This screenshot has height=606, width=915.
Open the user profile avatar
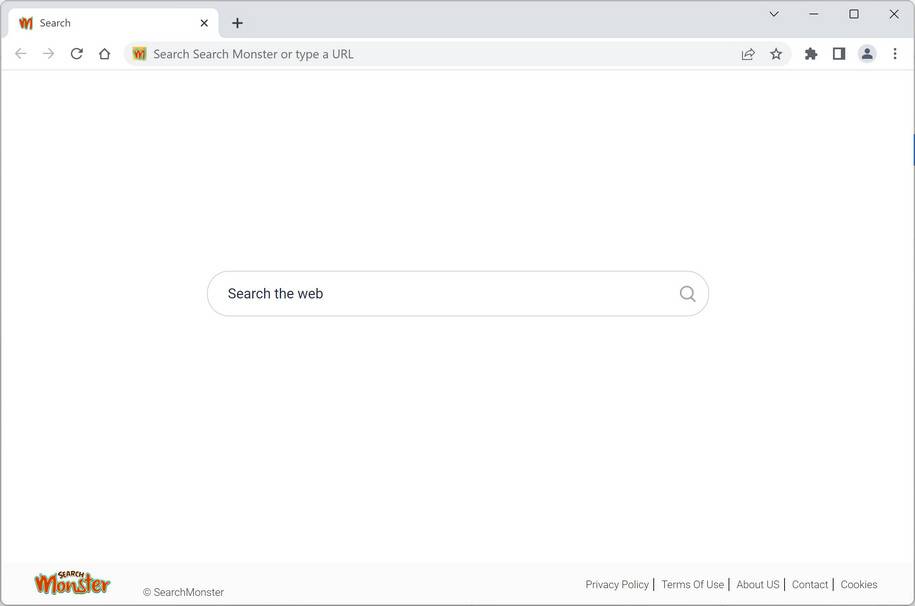coord(867,54)
